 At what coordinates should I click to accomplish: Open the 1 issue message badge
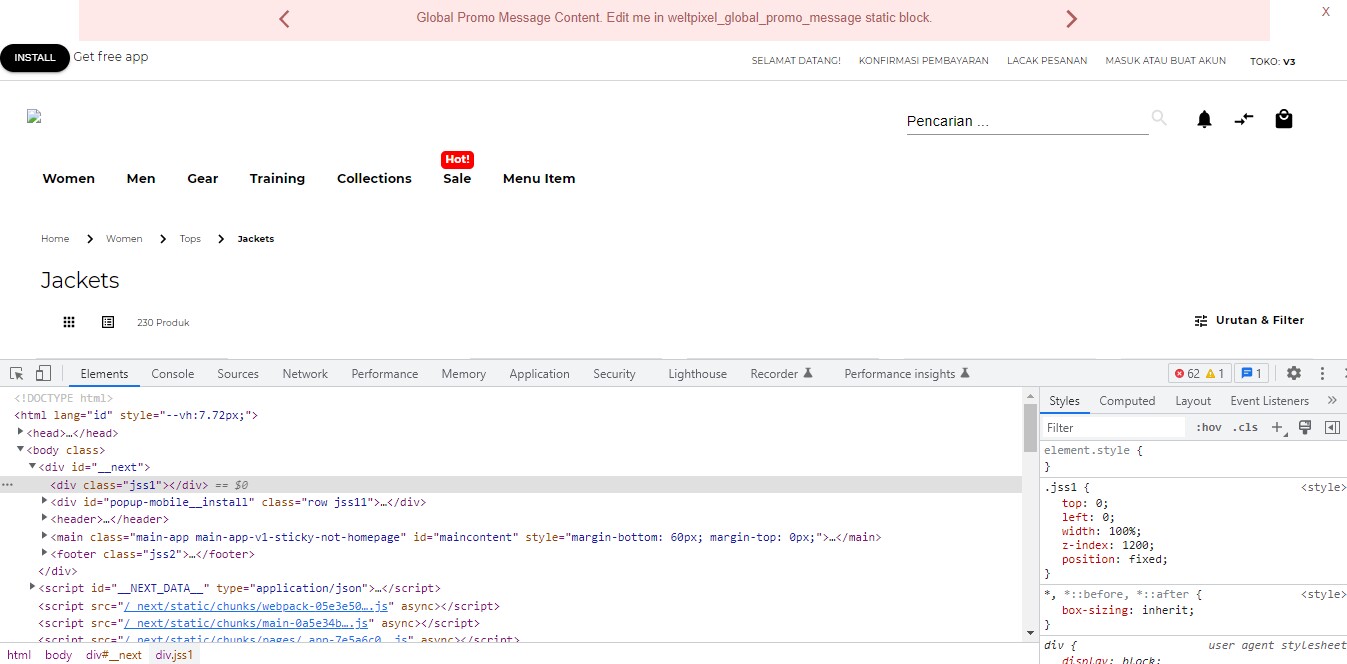(1251, 374)
